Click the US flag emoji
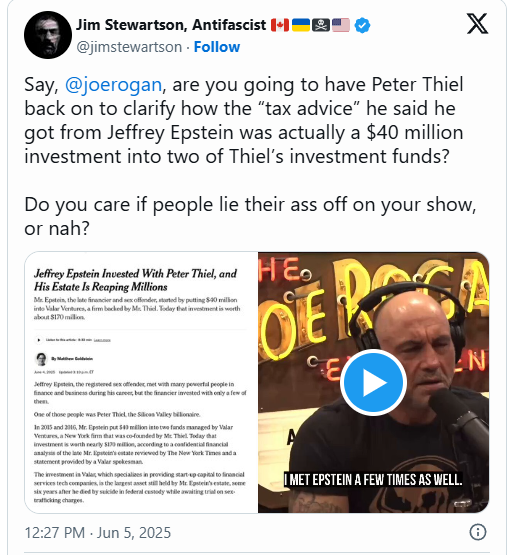Image resolution: width=508 pixels, height=555 pixels. point(341,25)
